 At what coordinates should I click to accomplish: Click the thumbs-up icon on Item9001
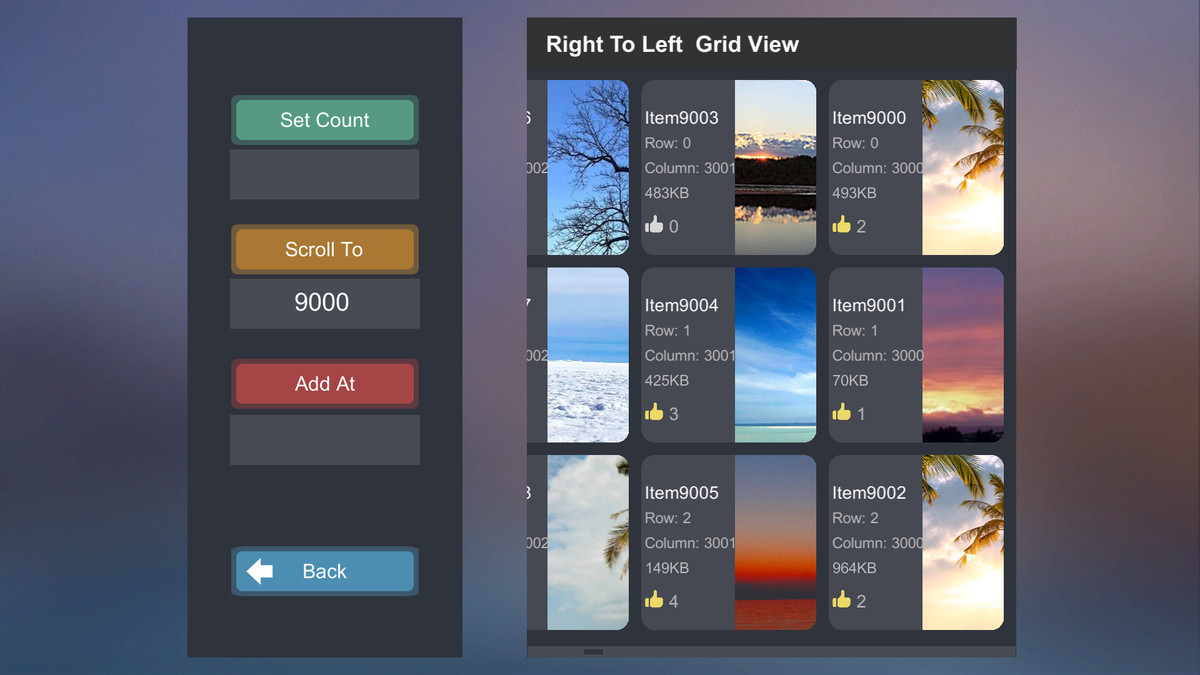pyautogui.click(x=842, y=412)
